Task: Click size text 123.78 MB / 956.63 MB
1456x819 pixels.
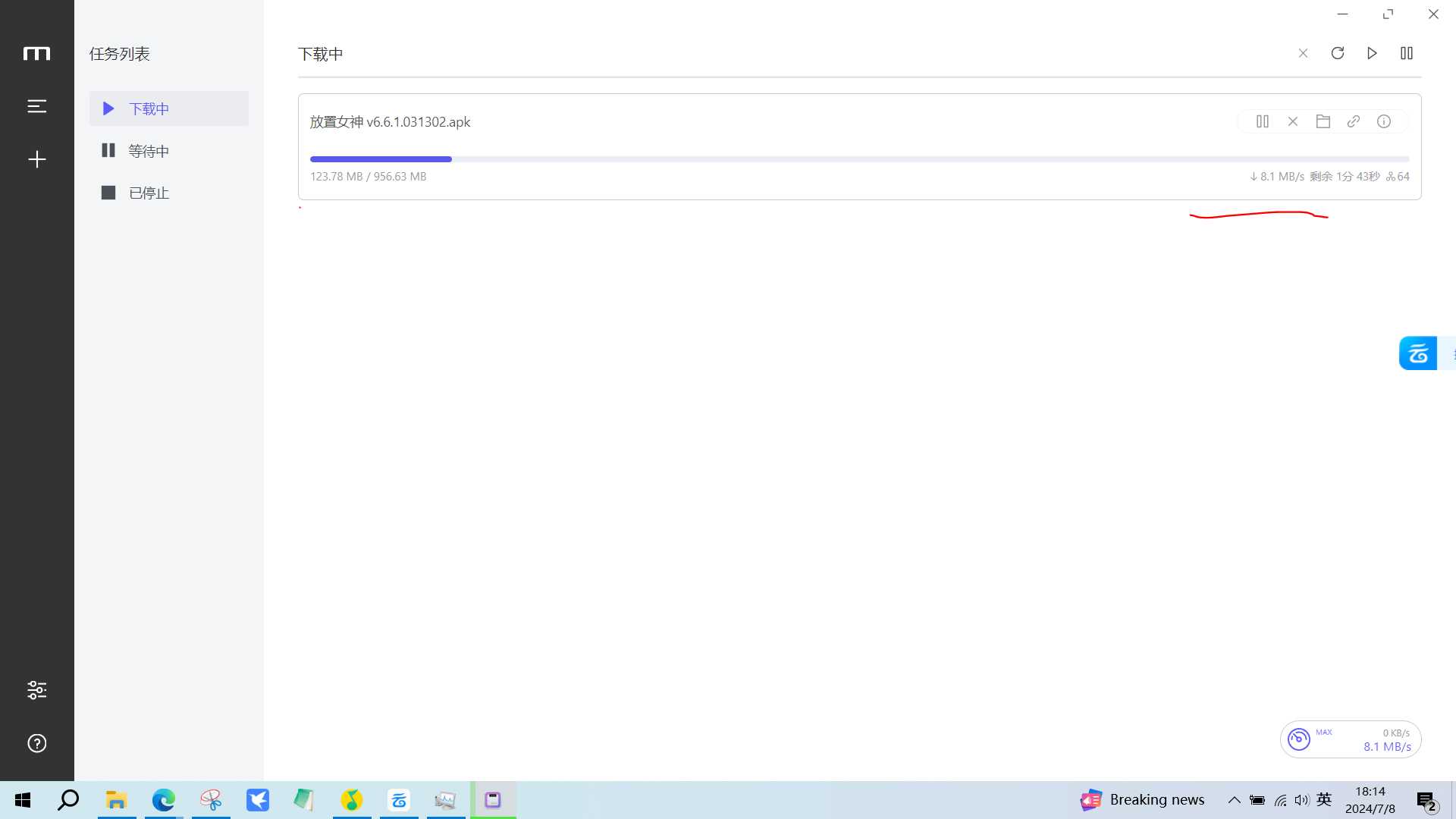Action: click(368, 177)
